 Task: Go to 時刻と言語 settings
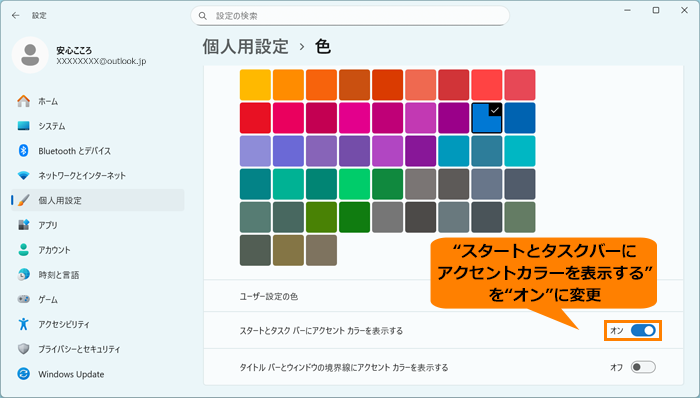(x=98, y=274)
